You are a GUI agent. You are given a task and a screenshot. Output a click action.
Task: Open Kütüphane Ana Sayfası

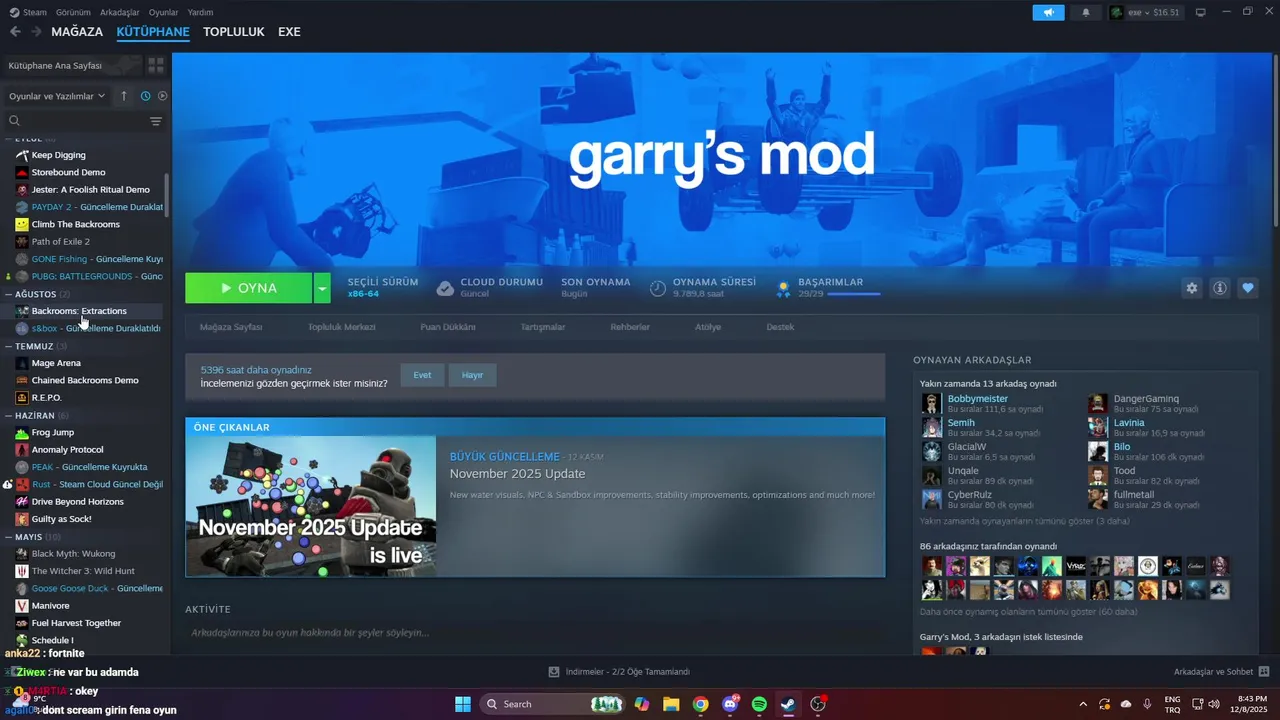[72, 65]
